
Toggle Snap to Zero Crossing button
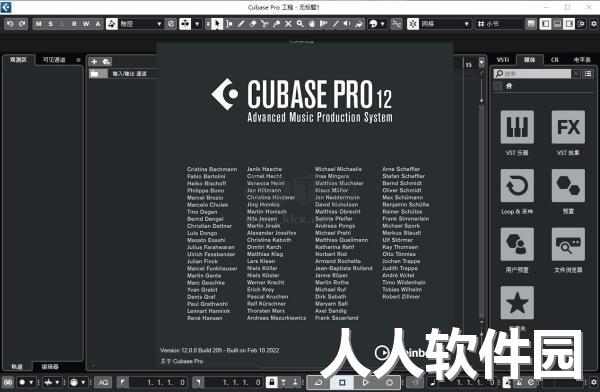396,24
